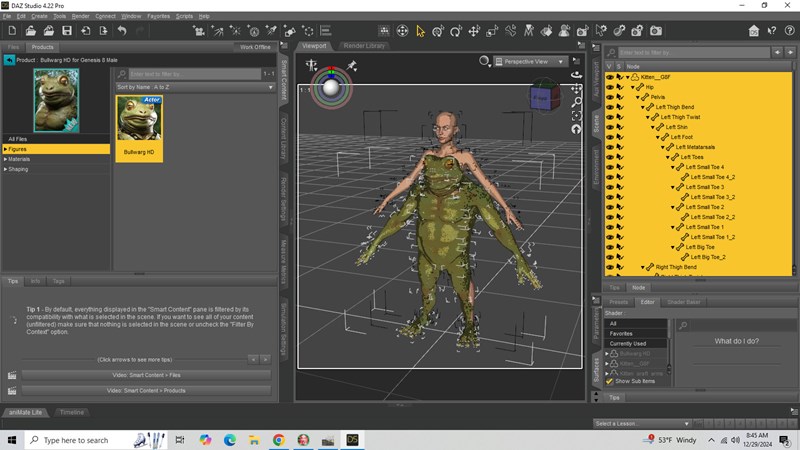Click the back arrow beside Product title

9,60
